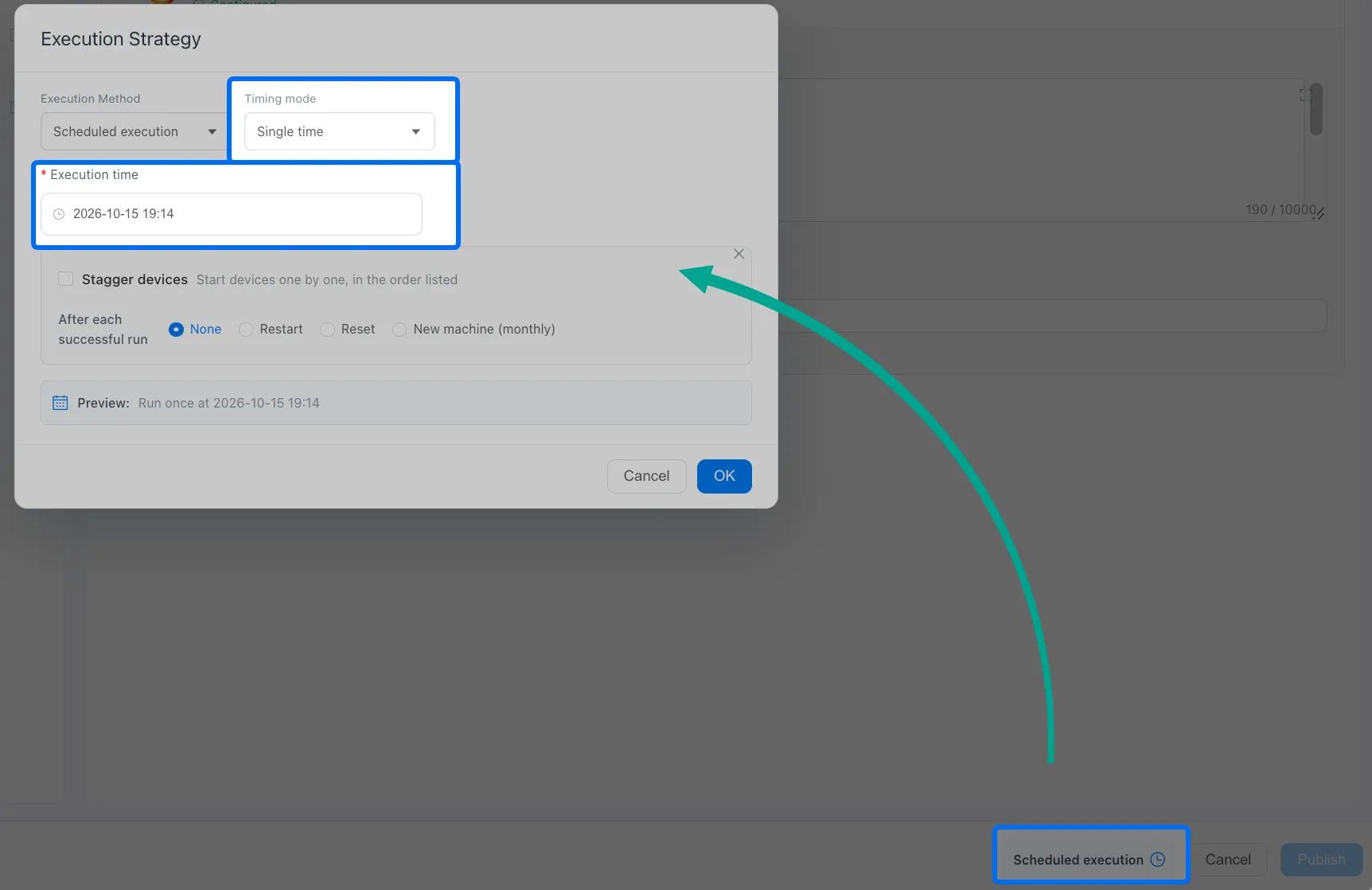Click the '190 / 10000' character counter

click(x=1280, y=209)
